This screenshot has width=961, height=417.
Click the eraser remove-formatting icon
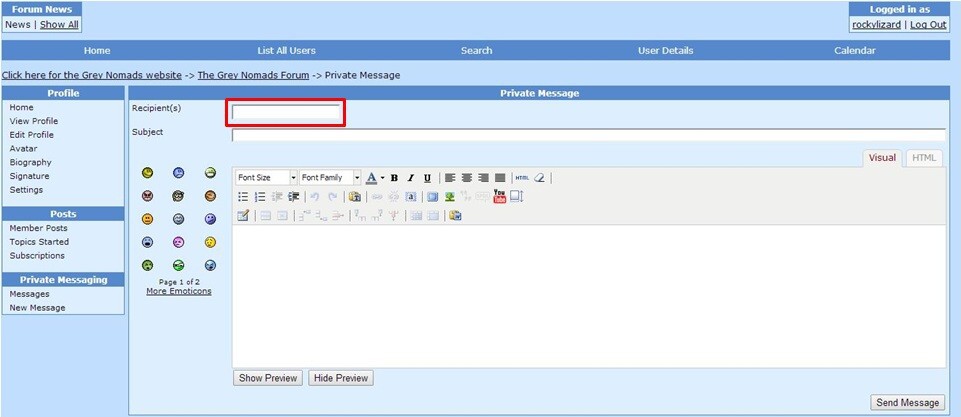point(539,178)
